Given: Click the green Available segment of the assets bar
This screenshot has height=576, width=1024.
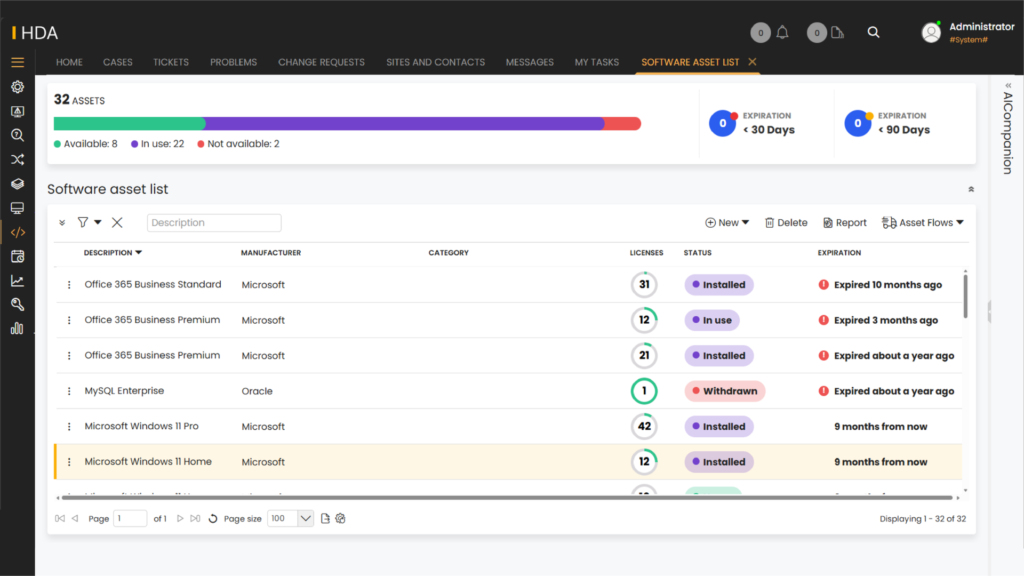Looking at the screenshot, I should (x=129, y=123).
